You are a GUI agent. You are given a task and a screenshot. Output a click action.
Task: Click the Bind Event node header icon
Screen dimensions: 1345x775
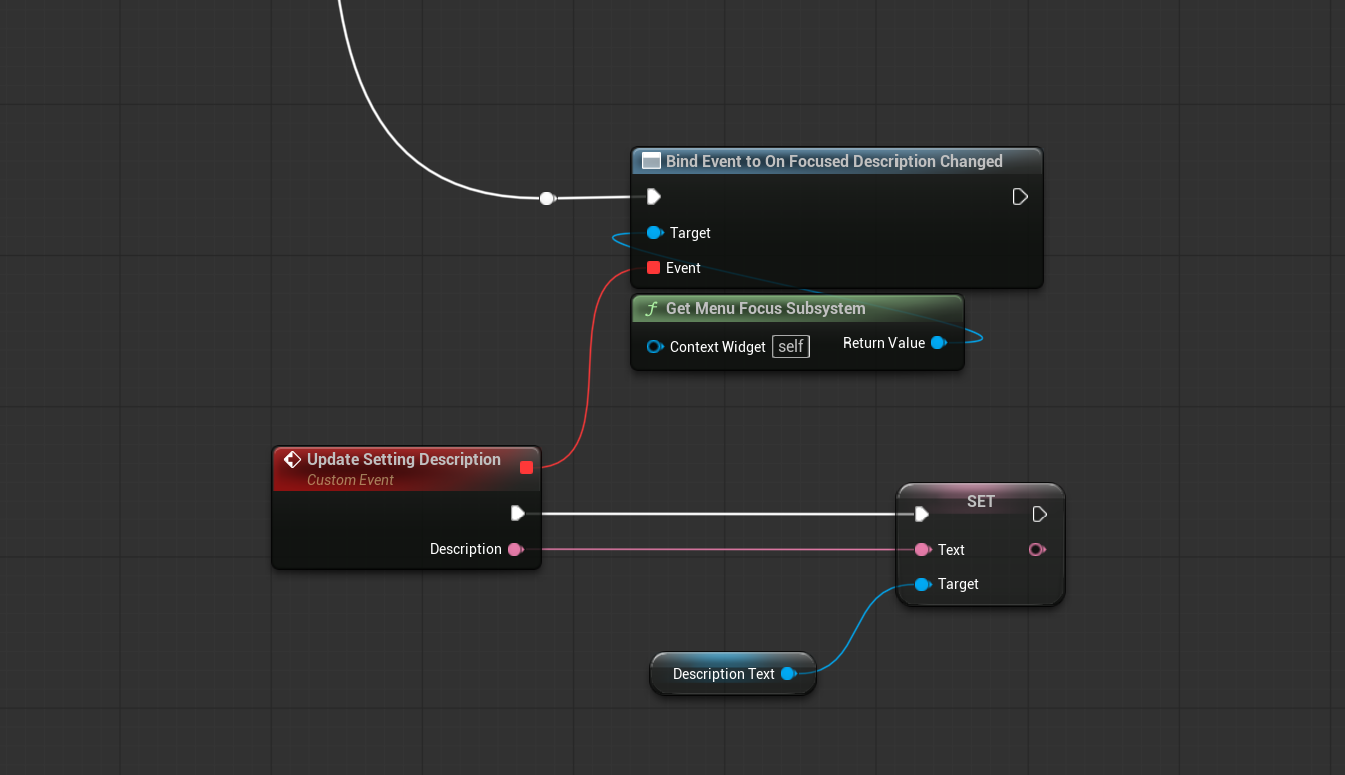[x=651, y=161]
